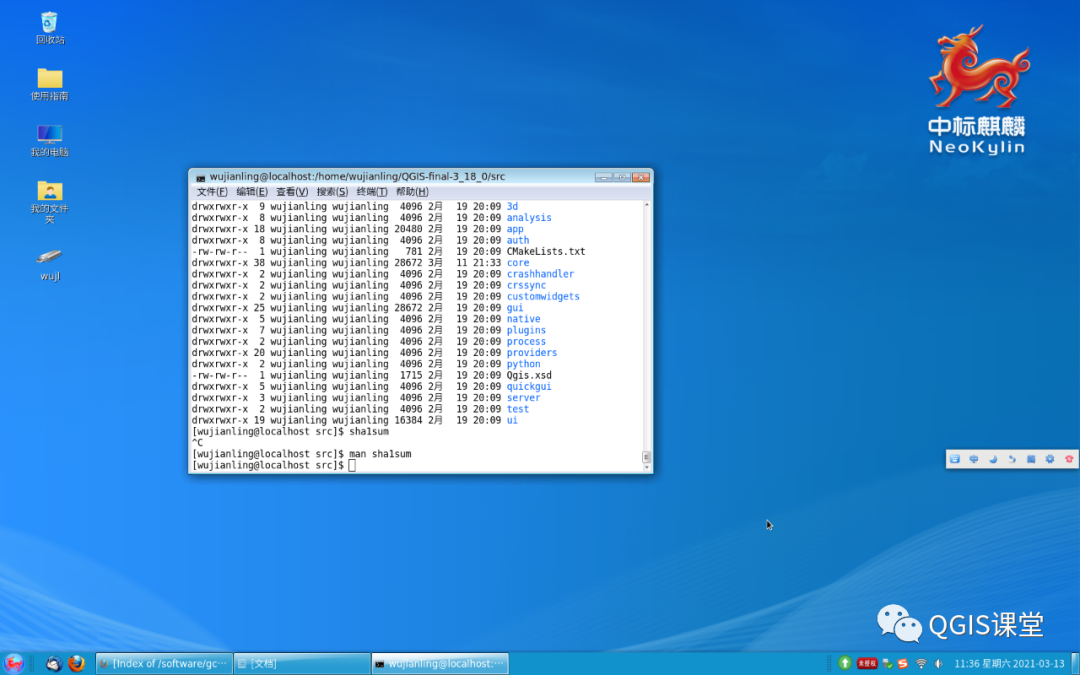
Task: Click the 'man sha1sum' command text
Action: tap(380, 454)
